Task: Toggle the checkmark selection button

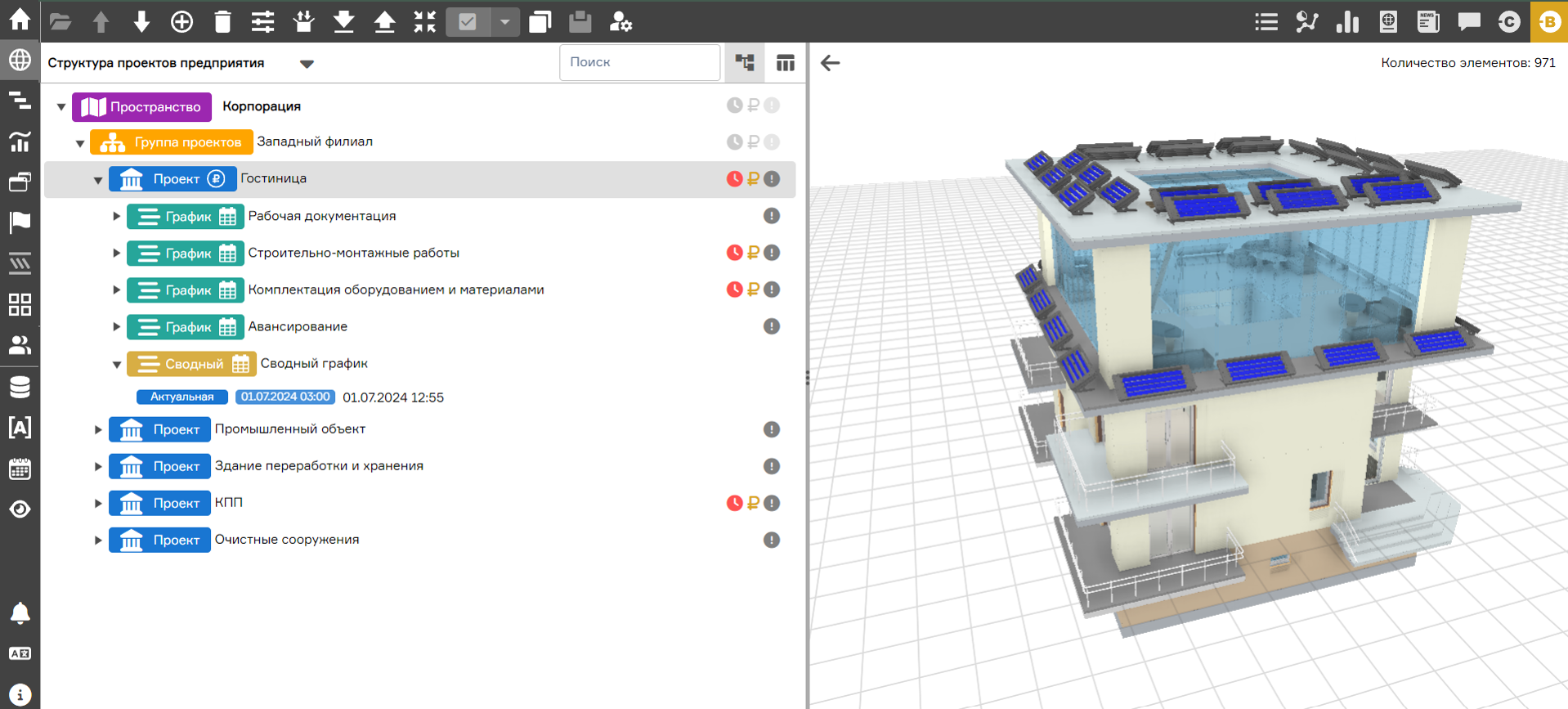Action: (x=468, y=21)
